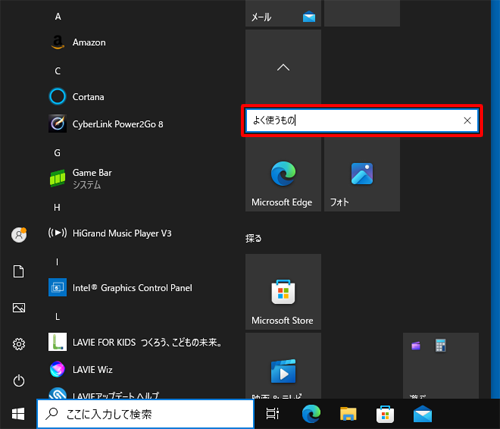Clear the group name with the X button
The image size is (500, 429).
coord(467,120)
